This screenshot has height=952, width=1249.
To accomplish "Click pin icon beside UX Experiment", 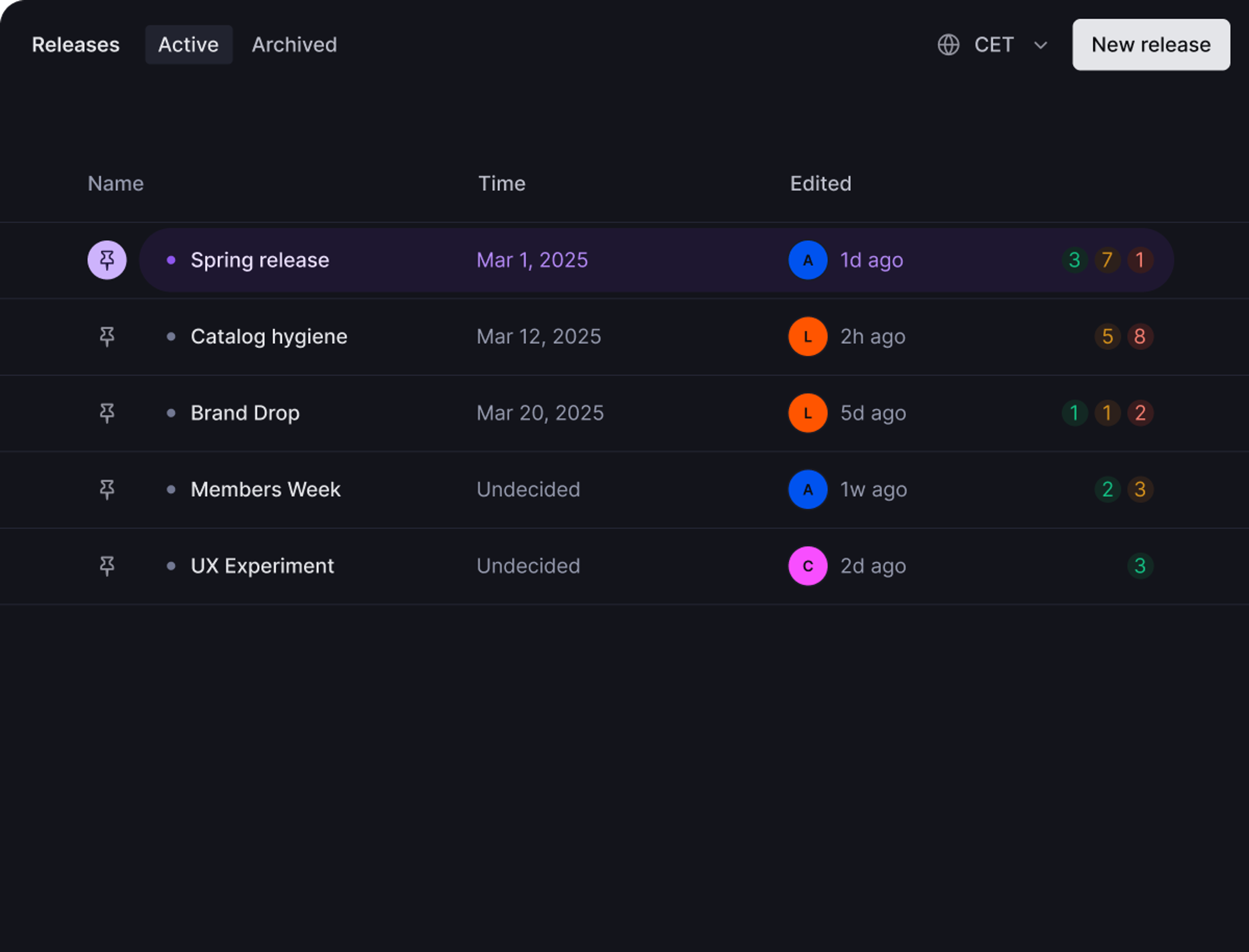I will click(x=107, y=565).
